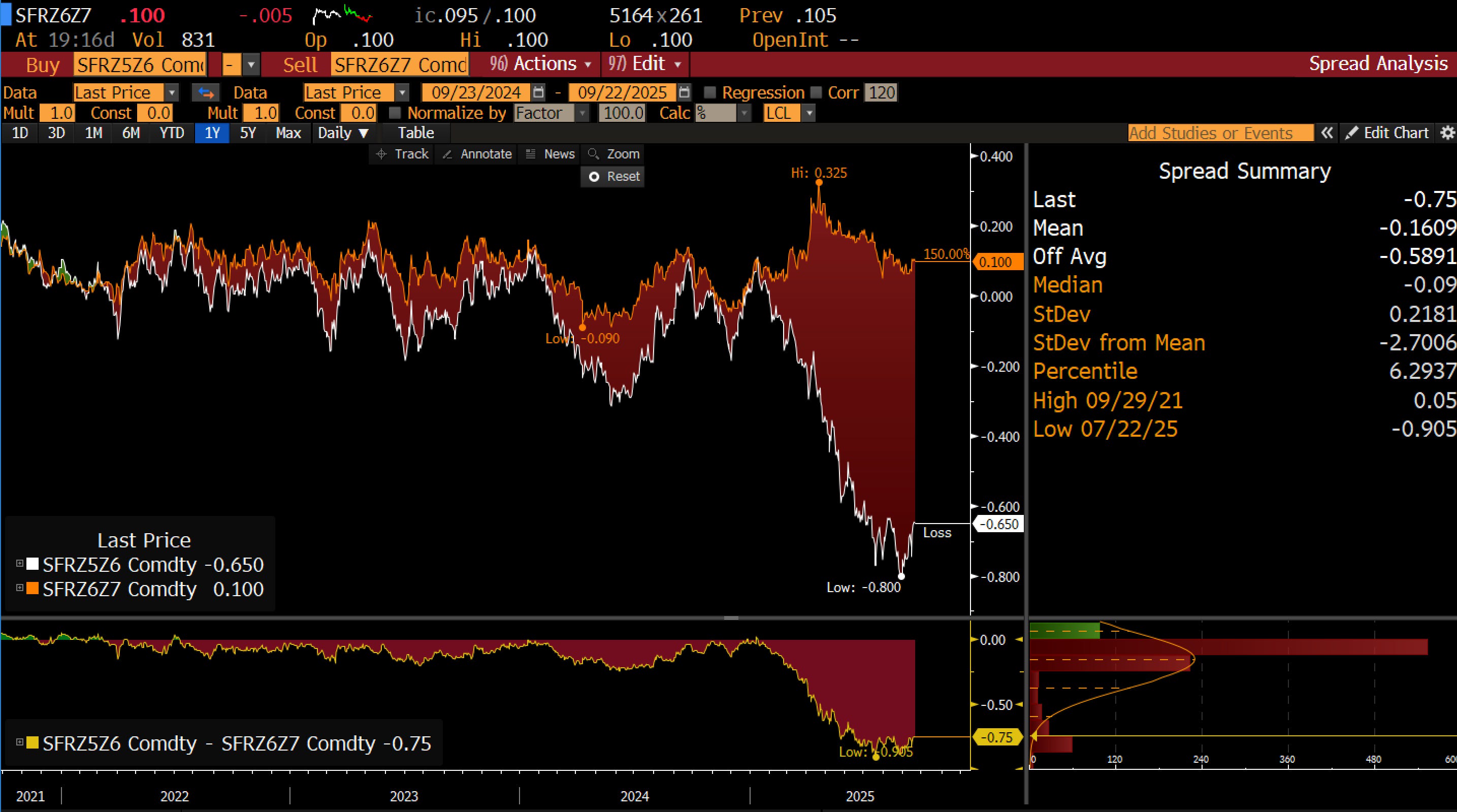Image resolution: width=1457 pixels, height=812 pixels.
Task: Open the start date calendar picker icon
Action: point(538,92)
